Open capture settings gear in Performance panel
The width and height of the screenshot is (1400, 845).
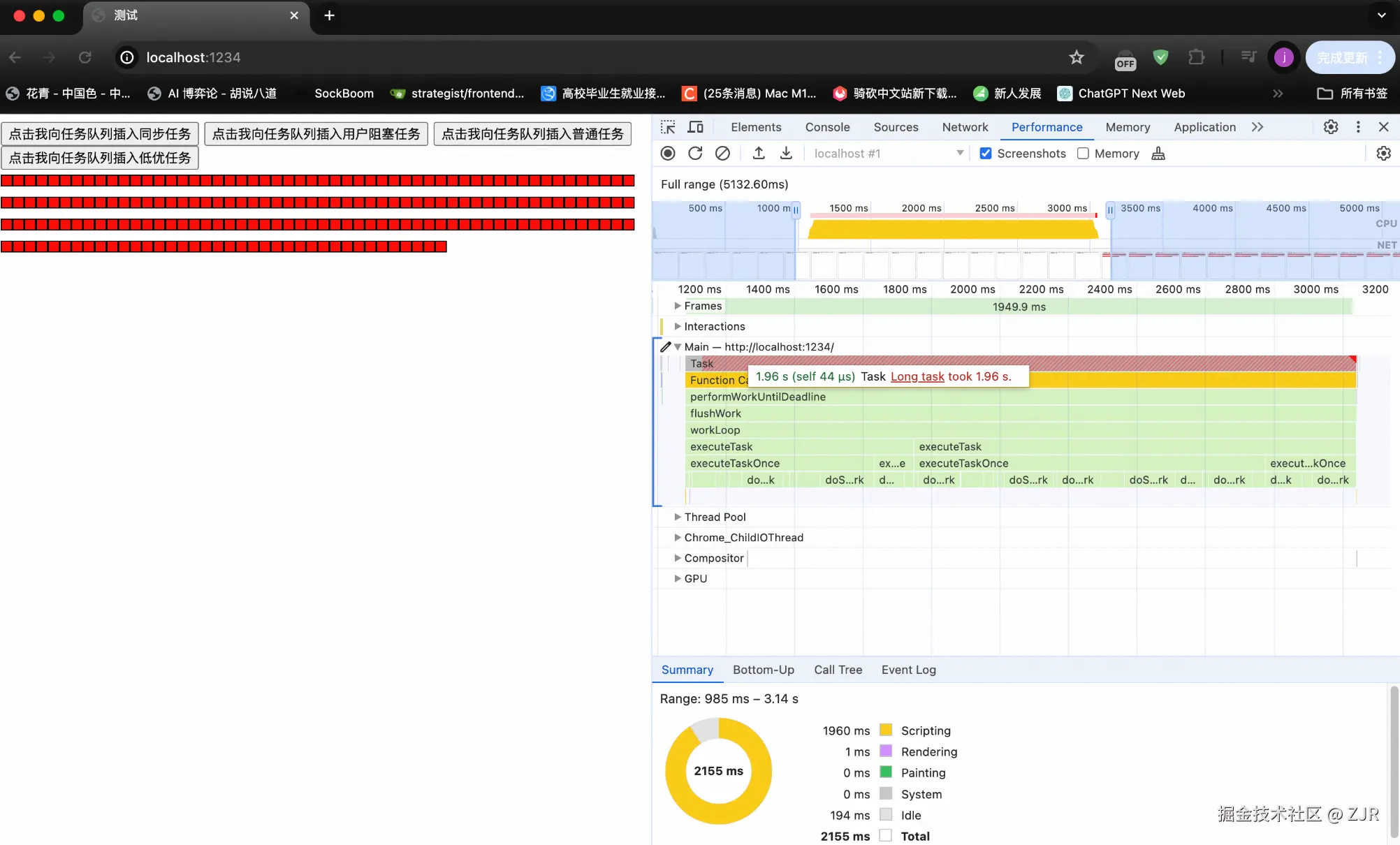tap(1383, 153)
